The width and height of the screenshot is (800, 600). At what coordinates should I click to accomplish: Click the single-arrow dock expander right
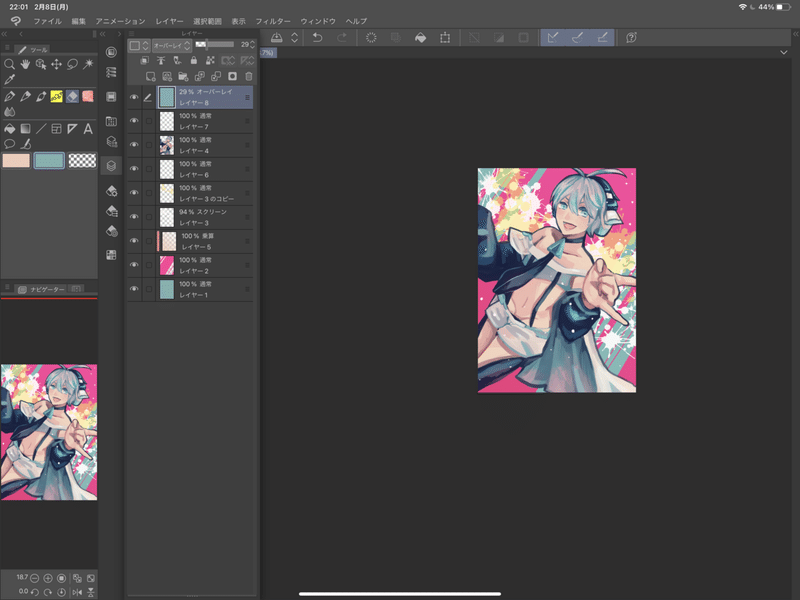pyautogui.click(x=119, y=34)
